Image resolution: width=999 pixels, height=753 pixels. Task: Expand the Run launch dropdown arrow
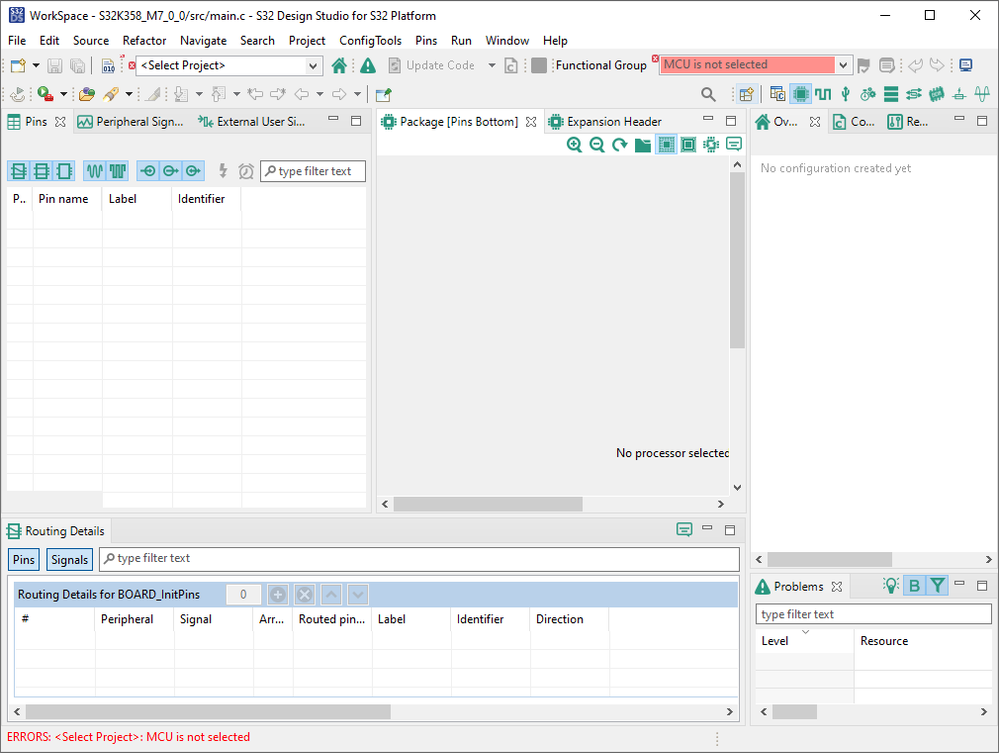click(63, 94)
